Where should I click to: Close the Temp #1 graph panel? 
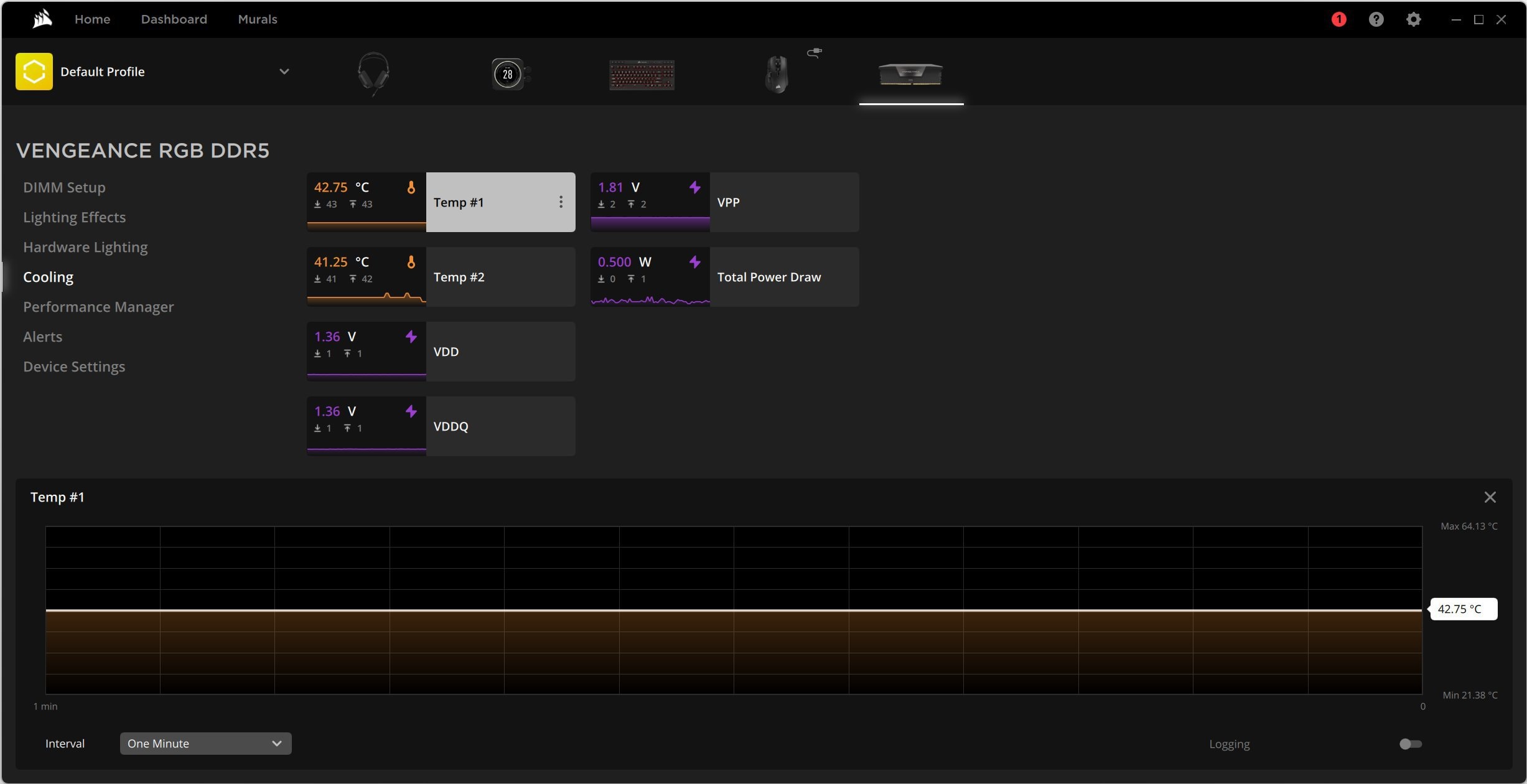[x=1490, y=497]
